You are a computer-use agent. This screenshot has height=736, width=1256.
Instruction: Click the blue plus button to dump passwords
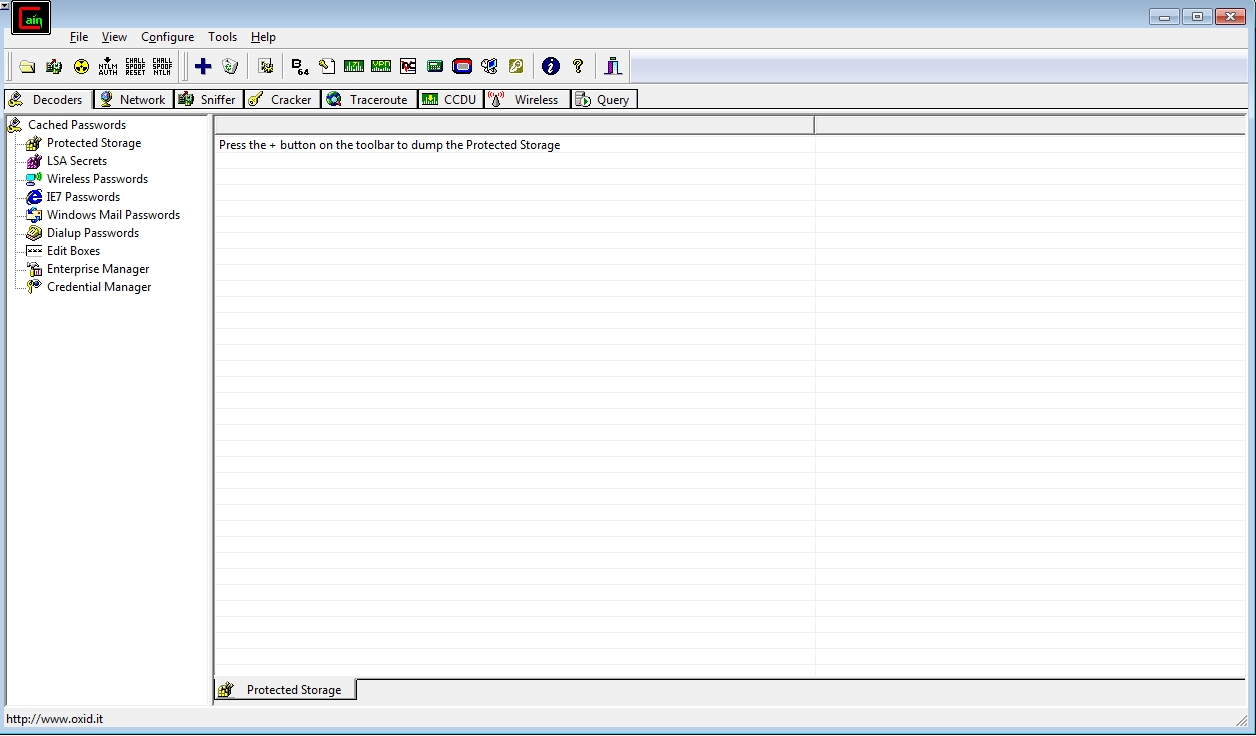pos(203,66)
